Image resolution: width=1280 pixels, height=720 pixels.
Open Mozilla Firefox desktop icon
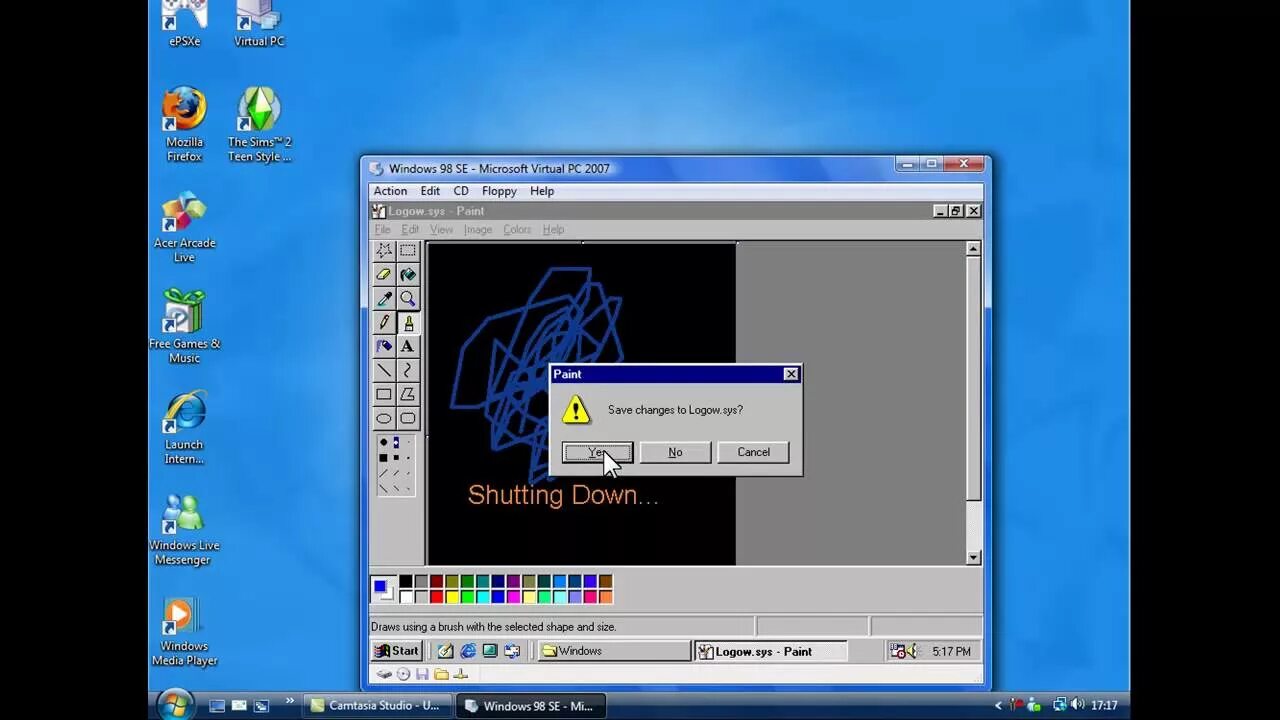(184, 125)
